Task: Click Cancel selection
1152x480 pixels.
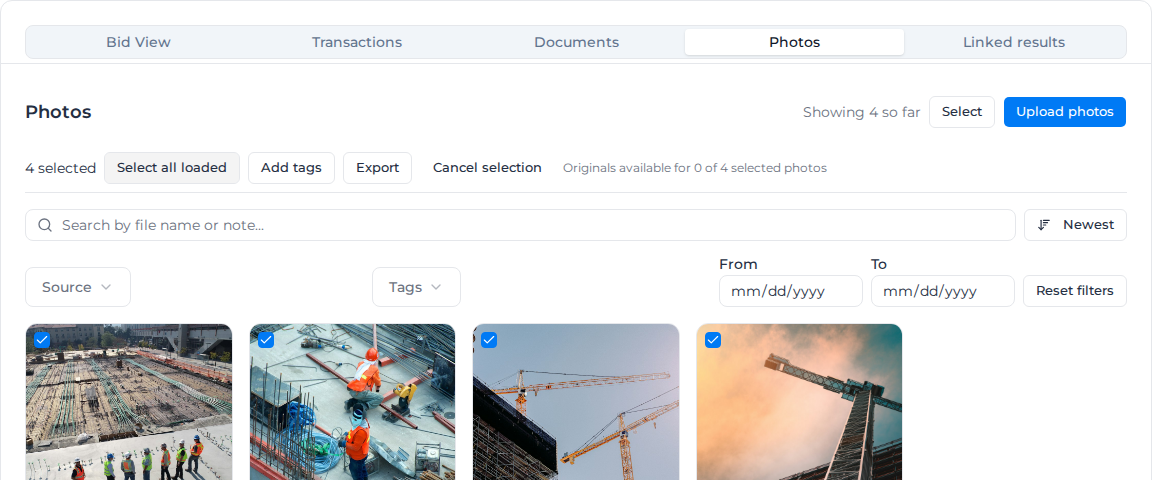Action: tap(487, 168)
